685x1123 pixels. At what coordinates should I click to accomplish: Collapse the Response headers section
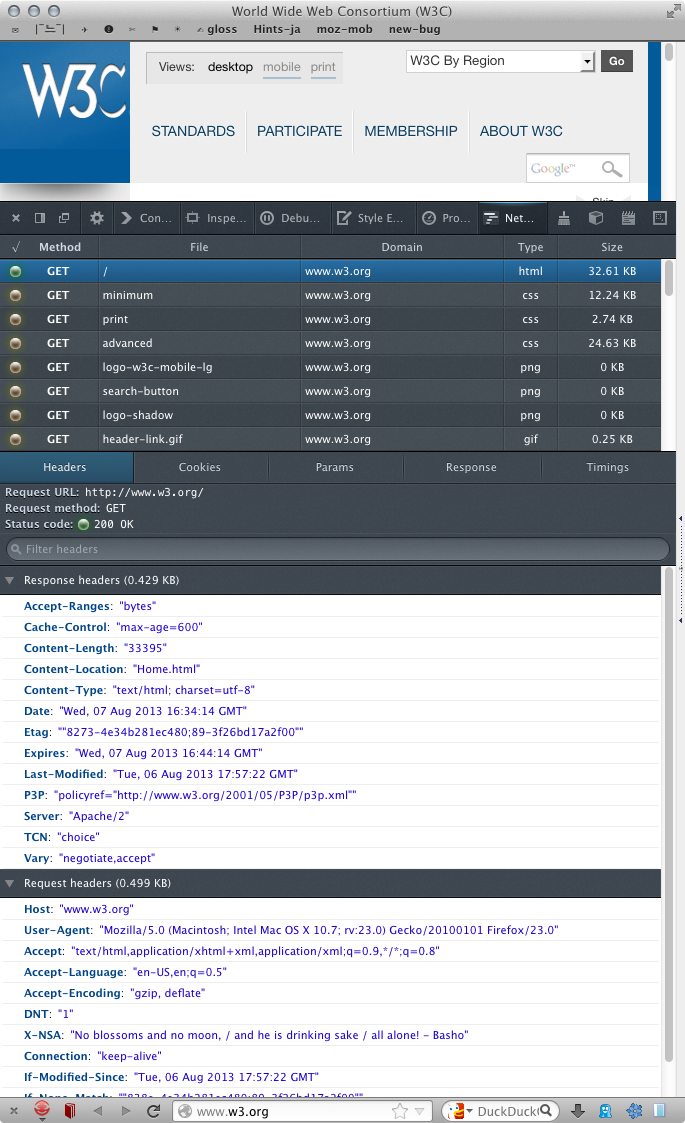[9, 580]
